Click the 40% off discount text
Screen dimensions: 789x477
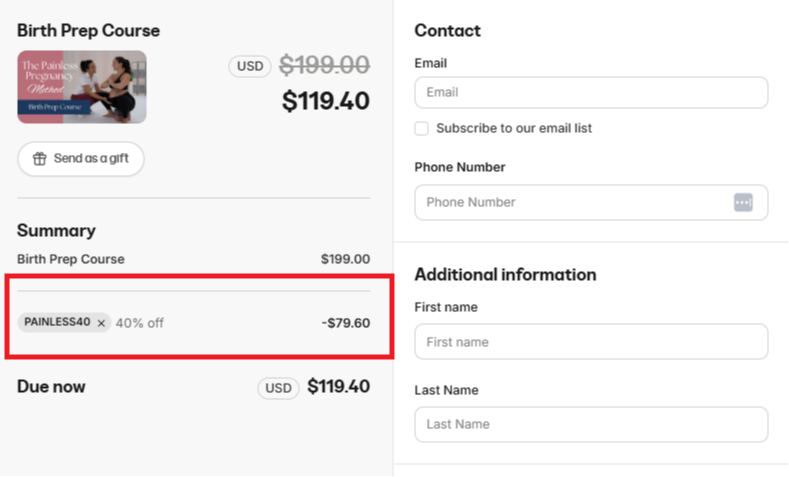pos(140,323)
